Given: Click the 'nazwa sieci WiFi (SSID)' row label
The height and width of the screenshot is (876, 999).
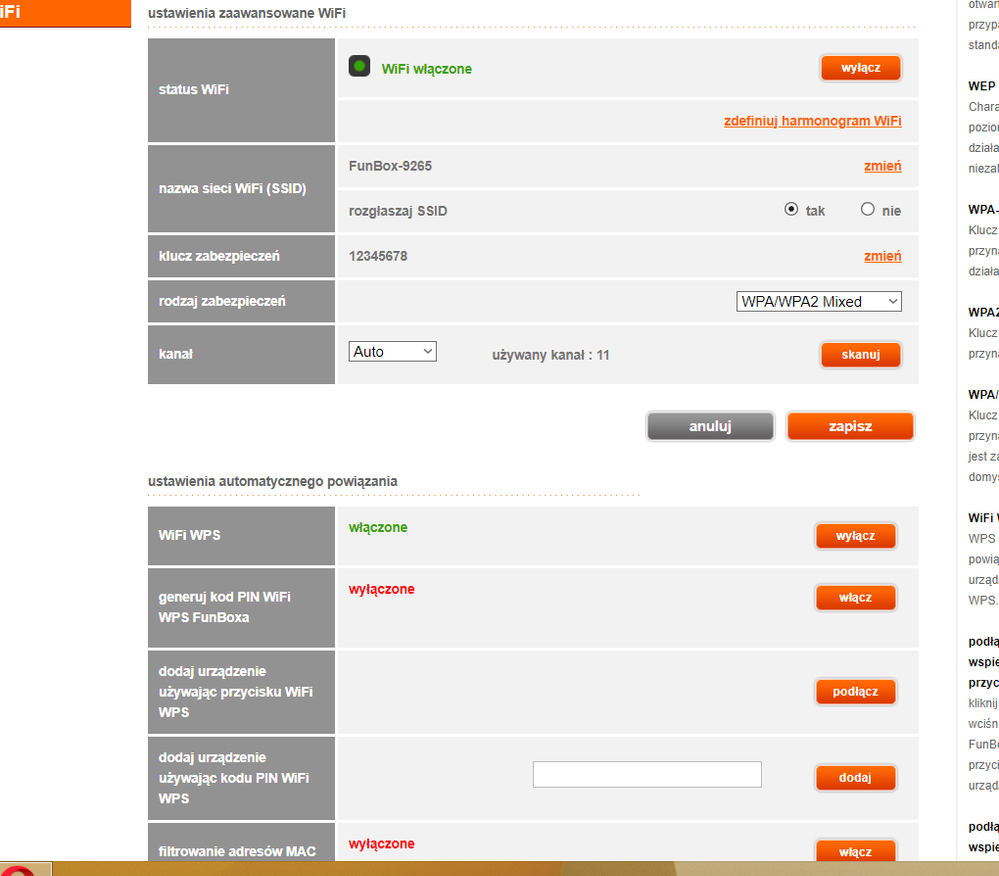Looking at the screenshot, I should point(233,189).
